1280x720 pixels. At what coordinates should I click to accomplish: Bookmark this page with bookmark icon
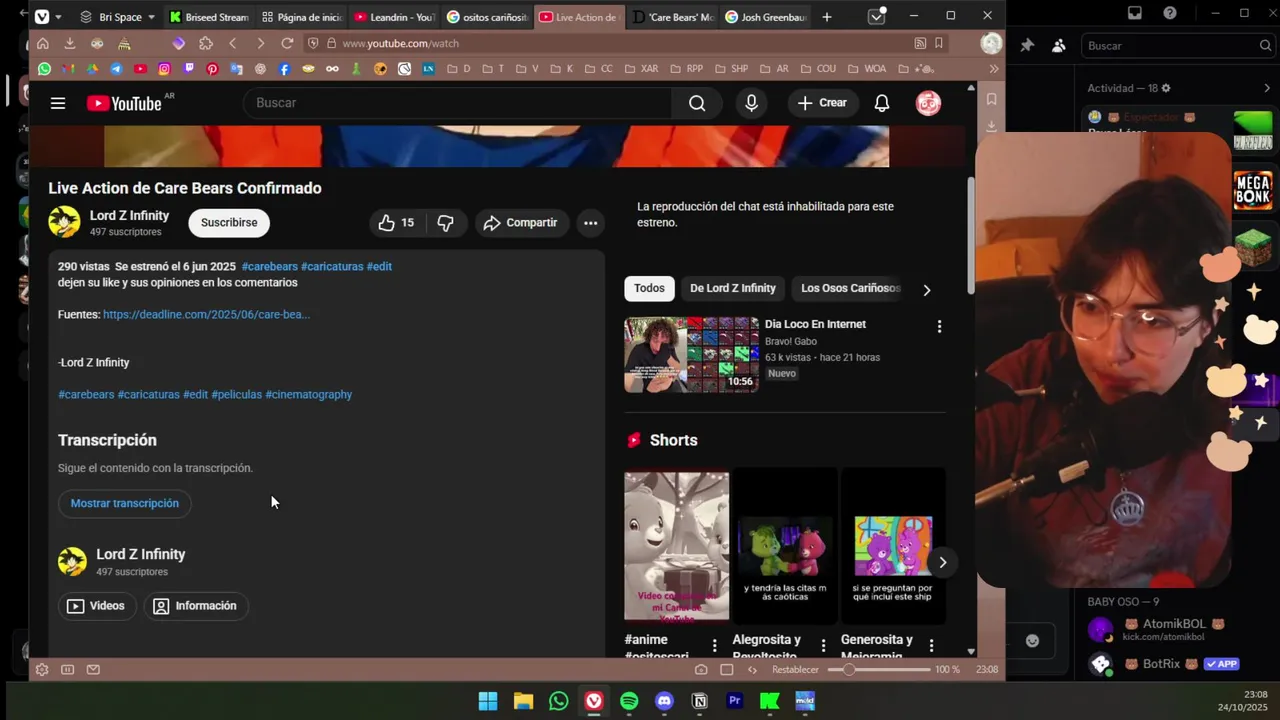click(939, 44)
